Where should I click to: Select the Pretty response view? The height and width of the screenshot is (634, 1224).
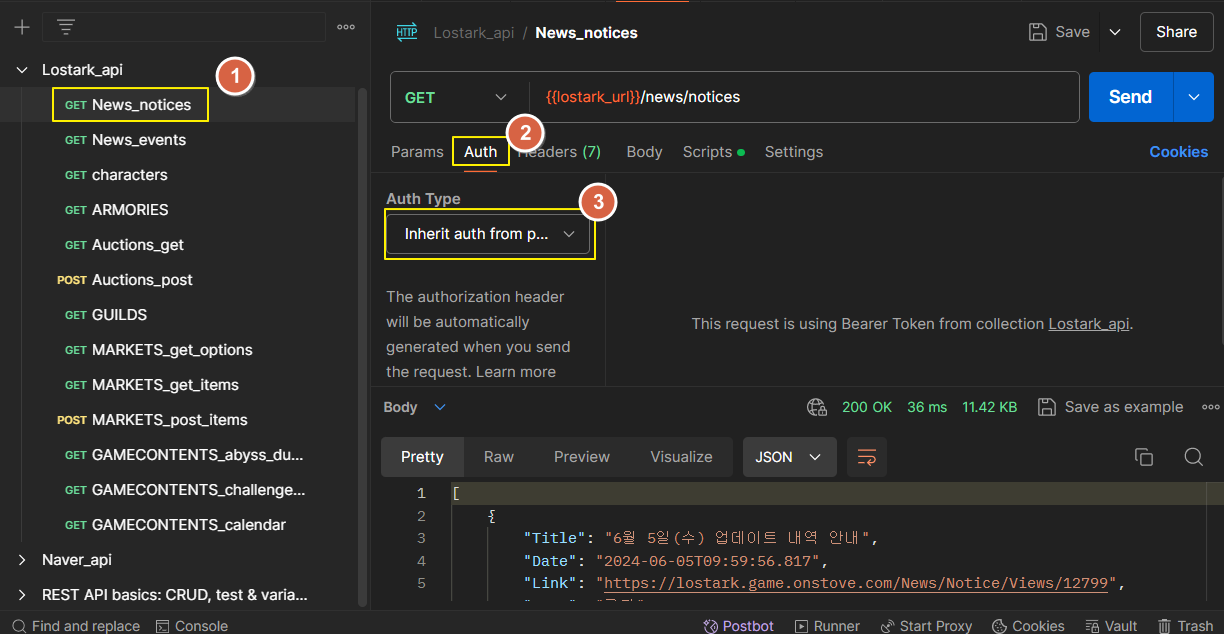pyautogui.click(x=422, y=457)
